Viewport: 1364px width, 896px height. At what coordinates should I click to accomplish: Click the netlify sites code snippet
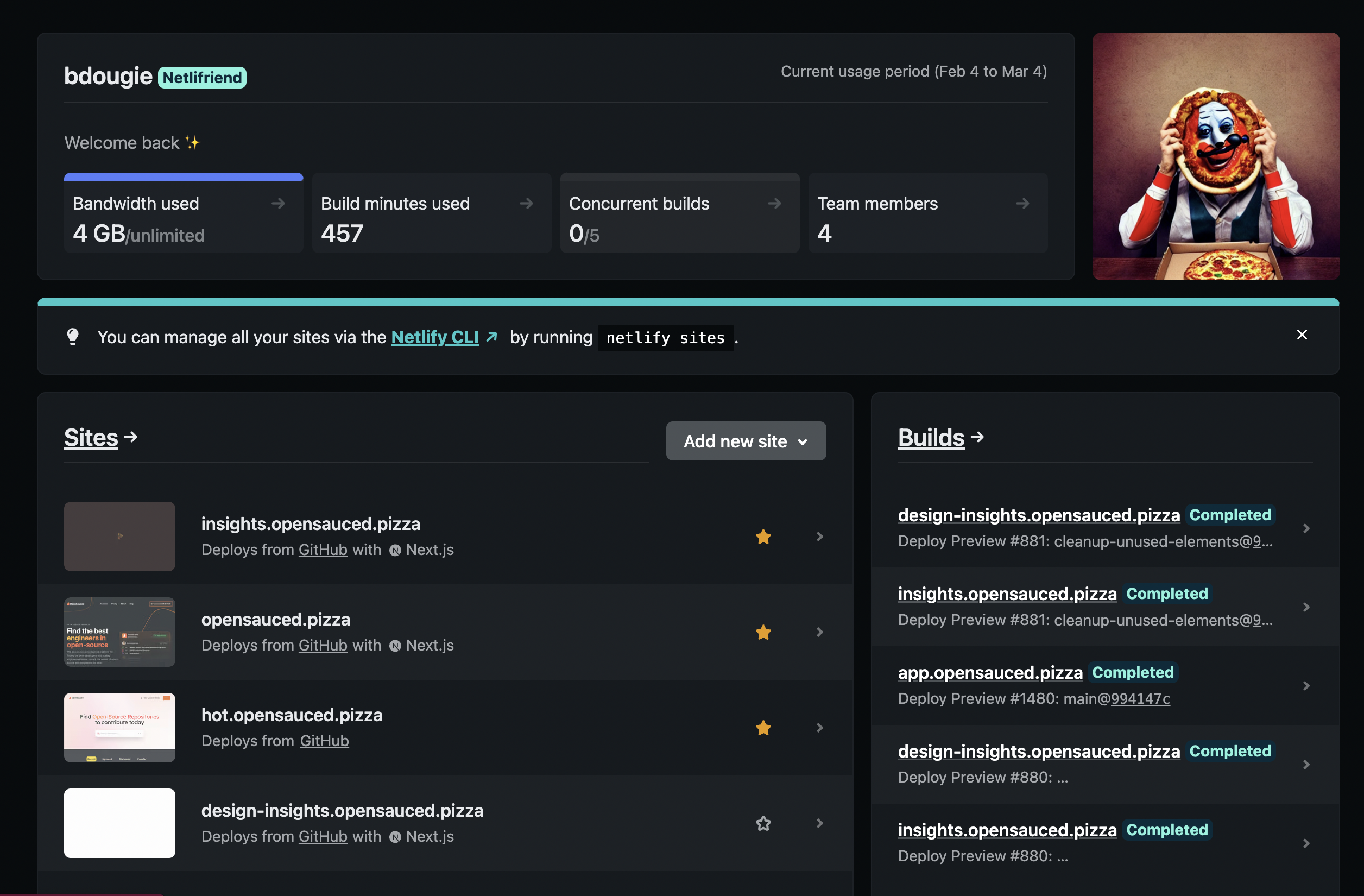click(x=665, y=338)
